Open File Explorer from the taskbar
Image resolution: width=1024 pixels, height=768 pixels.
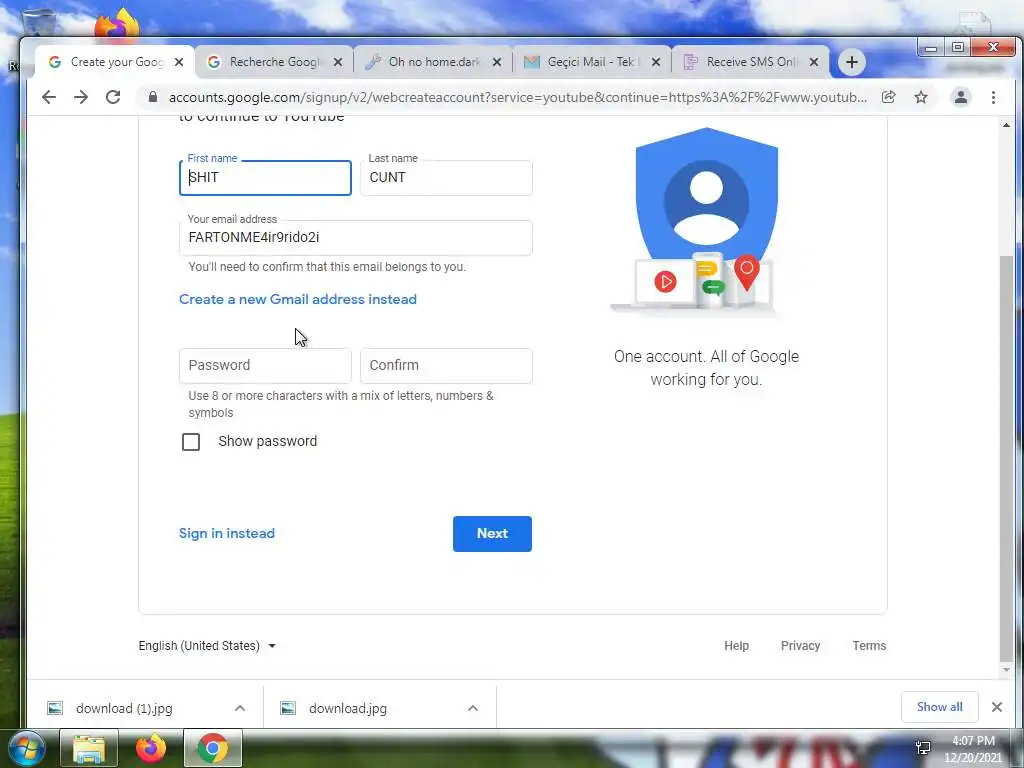pyautogui.click(x=89, y=748)
